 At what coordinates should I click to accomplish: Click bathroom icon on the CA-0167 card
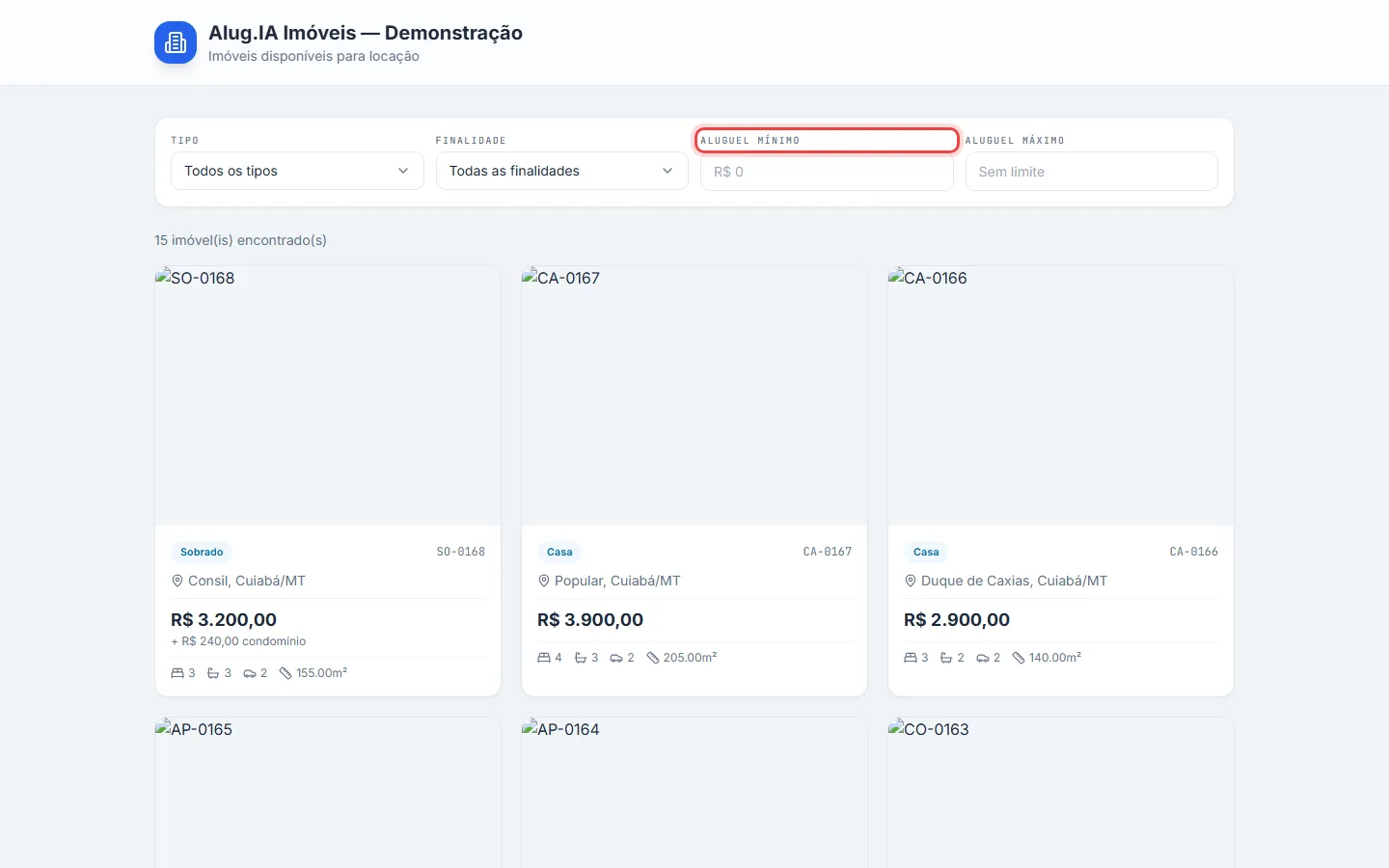581,658
